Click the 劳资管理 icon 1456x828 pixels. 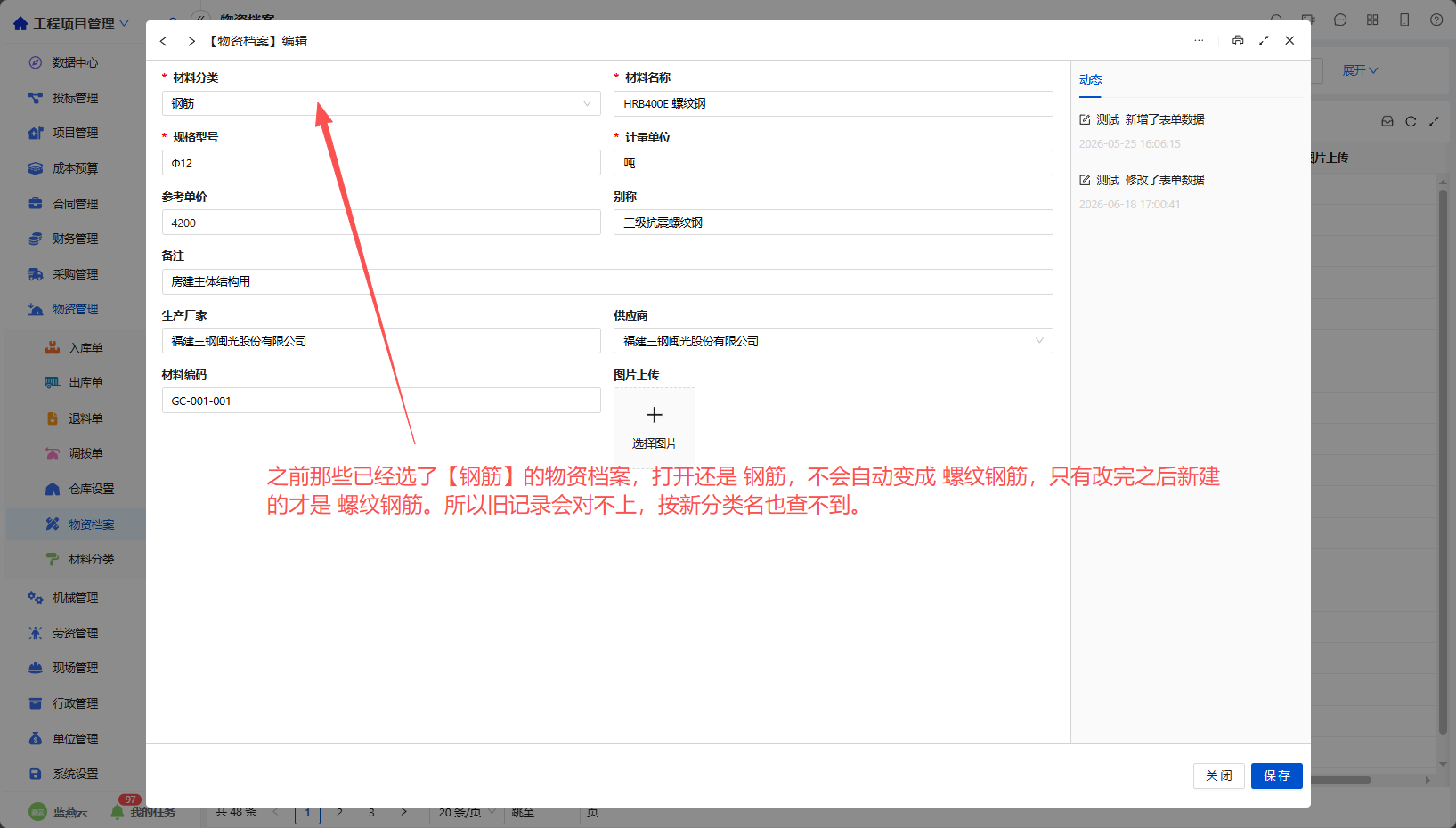pyautogui.click(x=36, y=633)
